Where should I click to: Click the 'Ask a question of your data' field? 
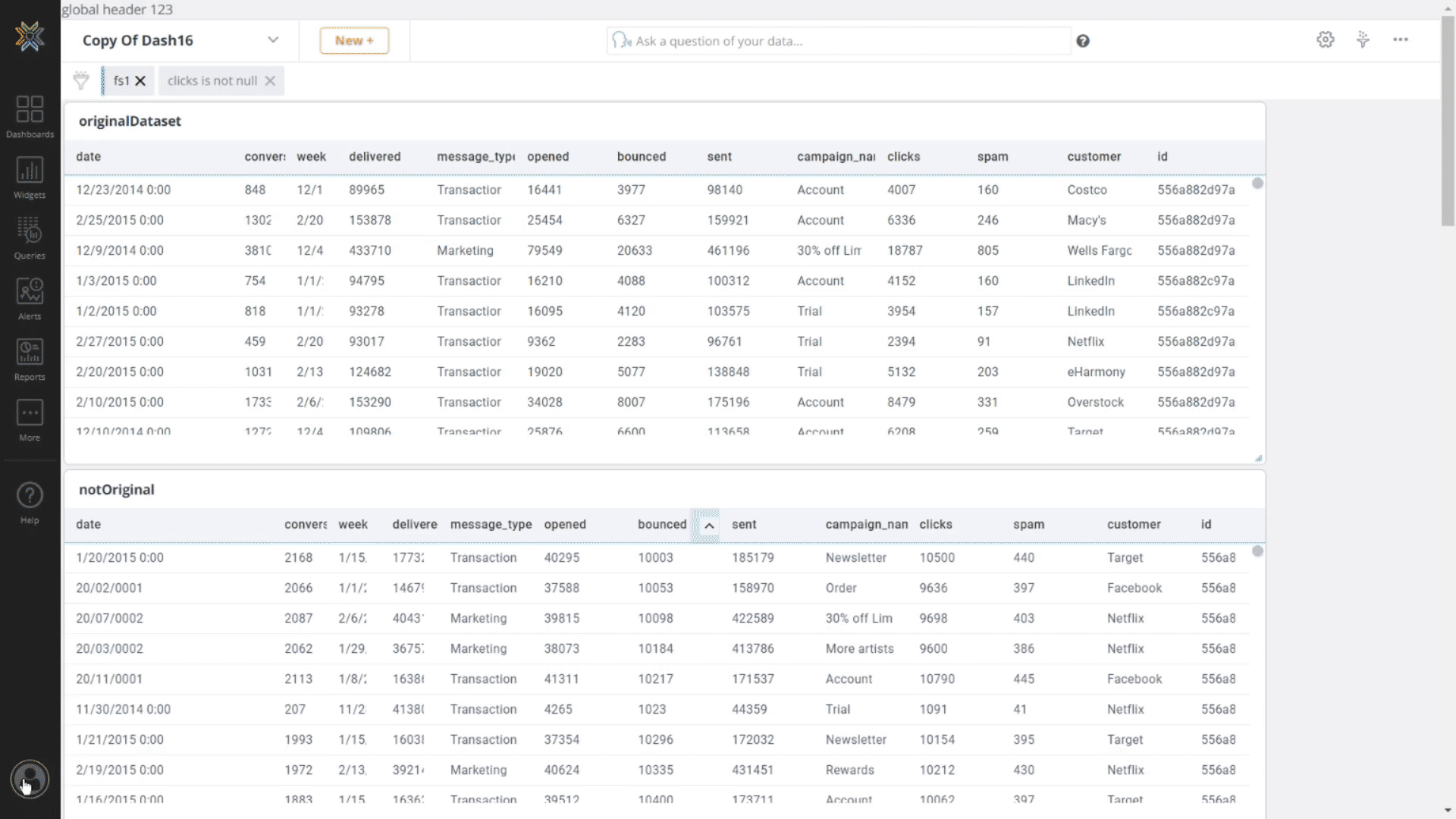838,41
